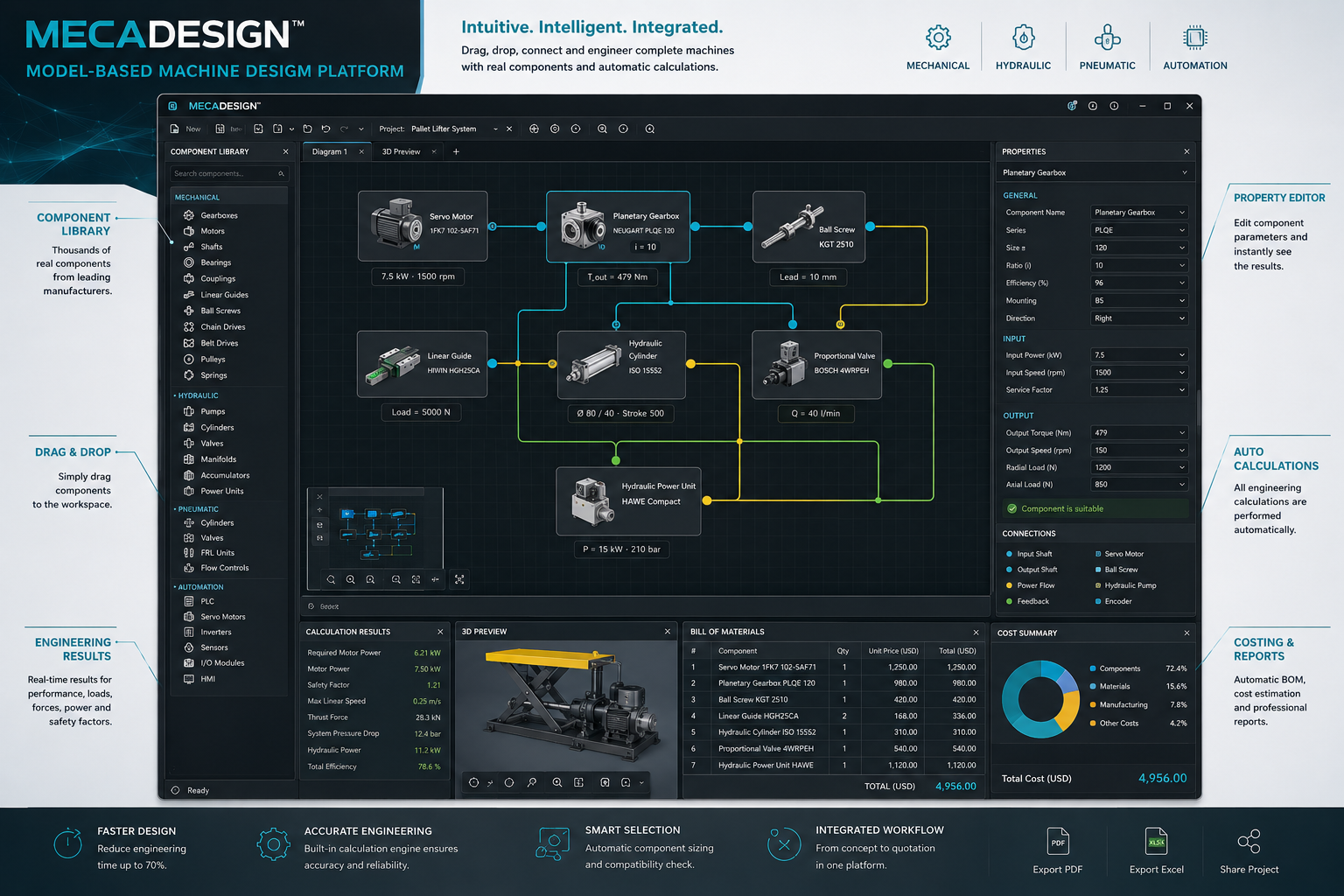Click the Ball Screw KGT 2510 node

(x=808, y=227)
